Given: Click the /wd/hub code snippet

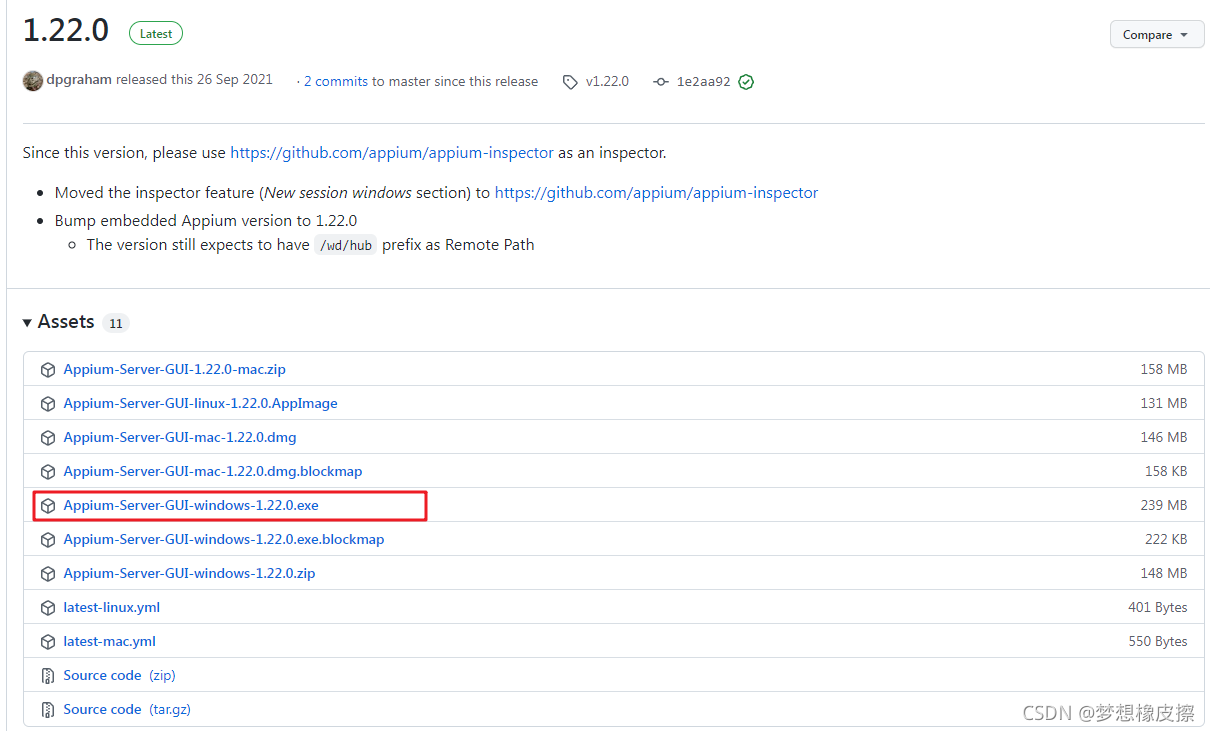Looking at the screenshot, I should (x=346, y=245).
